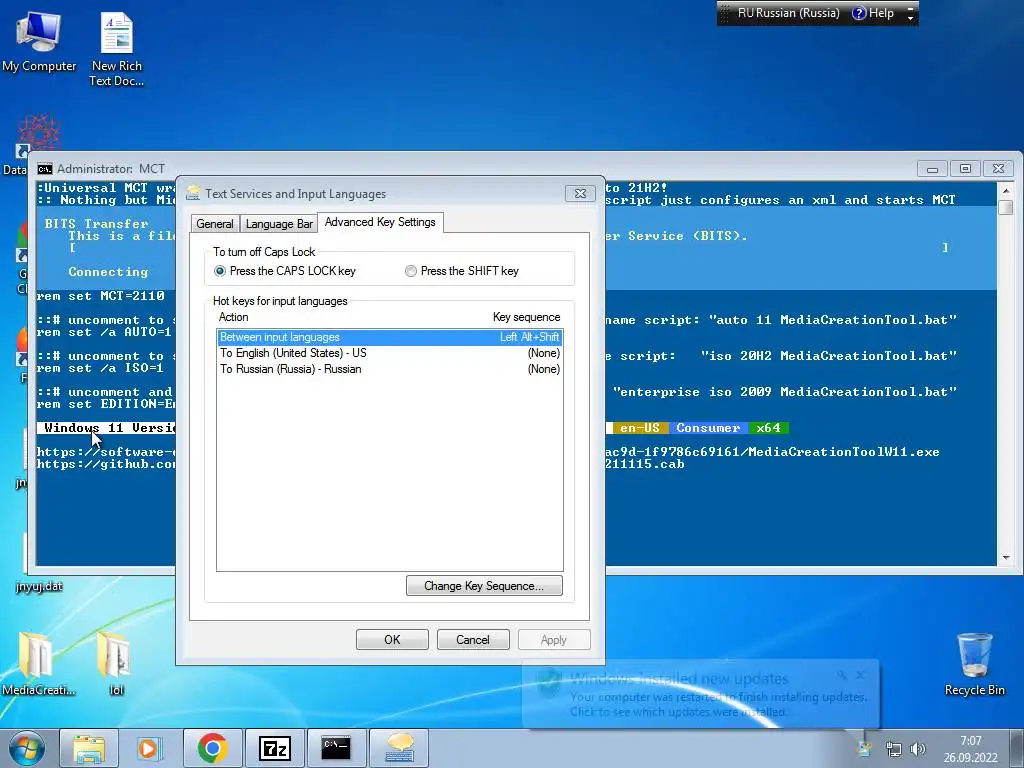
Task: Open the lol folder on desktop
Action: tap(116, 662)
